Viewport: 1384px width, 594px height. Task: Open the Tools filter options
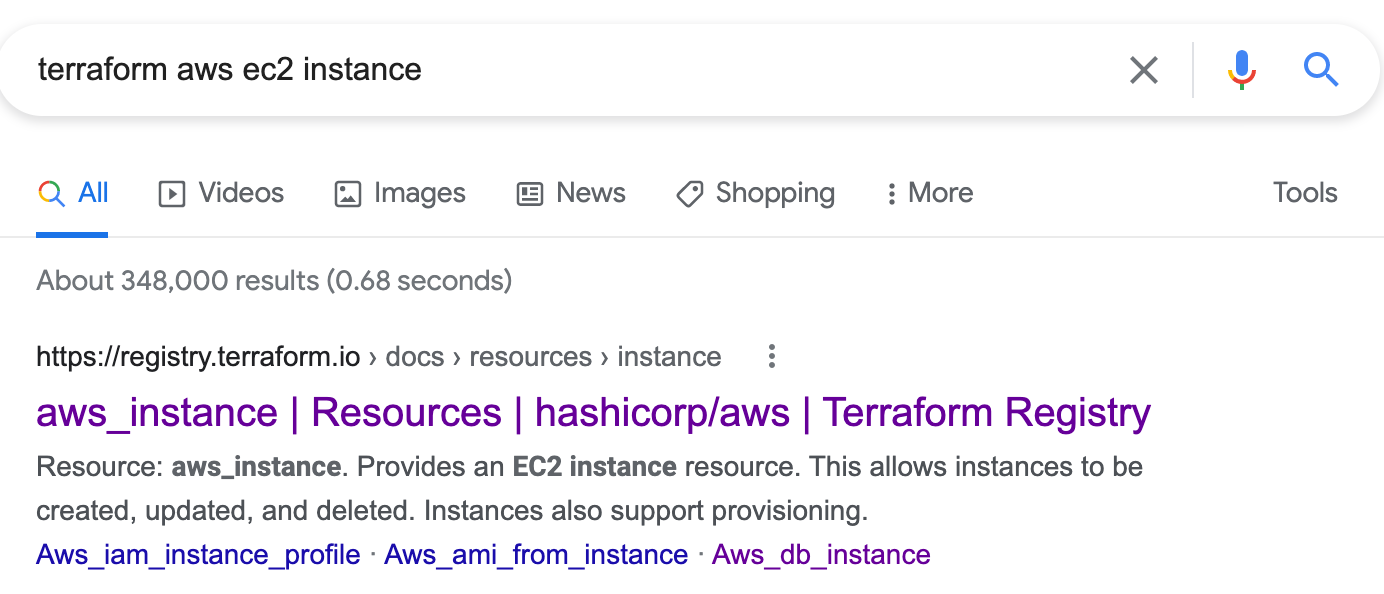click(1304, 193)
